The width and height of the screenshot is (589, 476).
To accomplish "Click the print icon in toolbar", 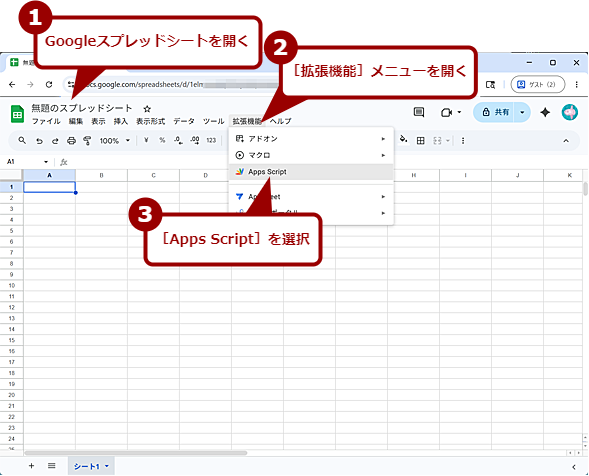I will click(x=71, y=141).
